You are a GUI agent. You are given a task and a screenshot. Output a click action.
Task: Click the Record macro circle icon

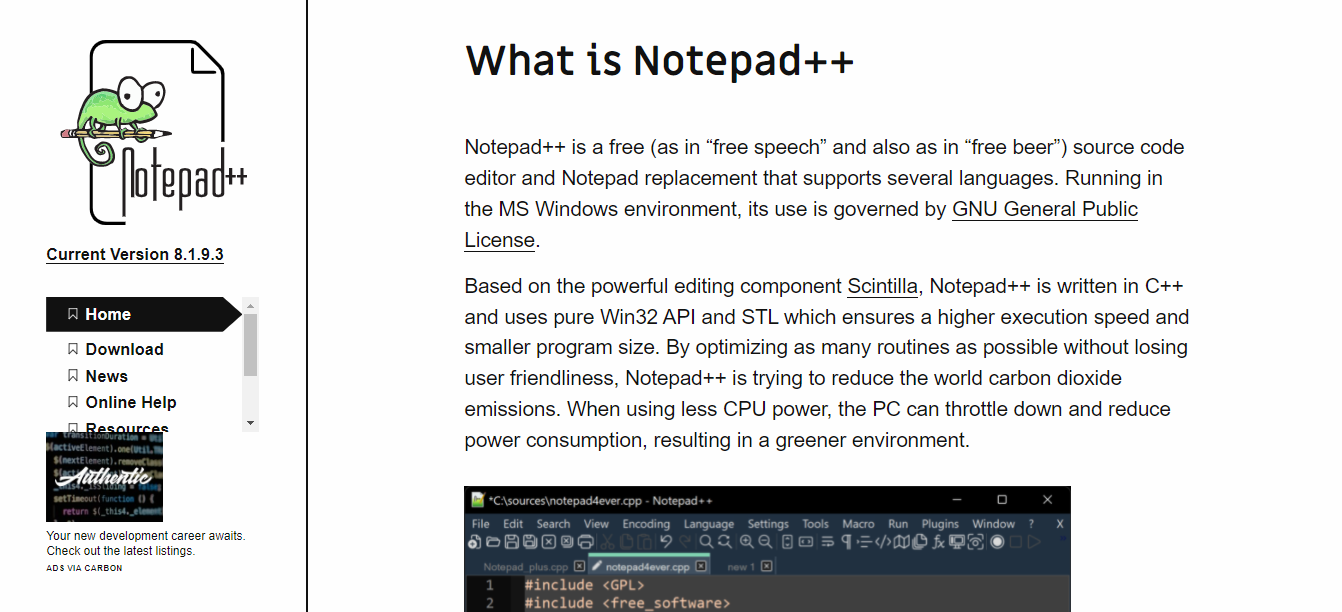point(997,542)
